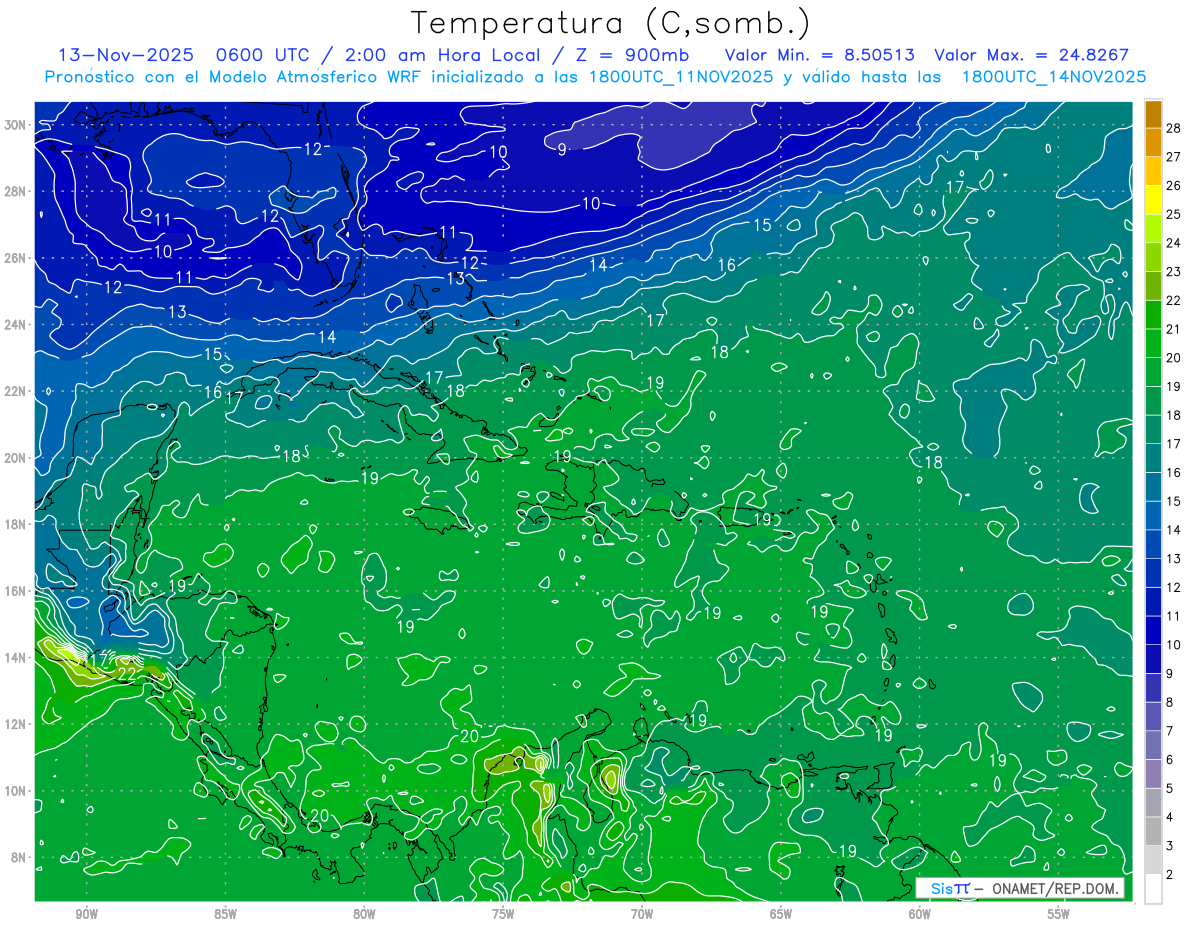1200x927 pixels.
Task: Click the 85W longitude label
Action: (225, 914)
